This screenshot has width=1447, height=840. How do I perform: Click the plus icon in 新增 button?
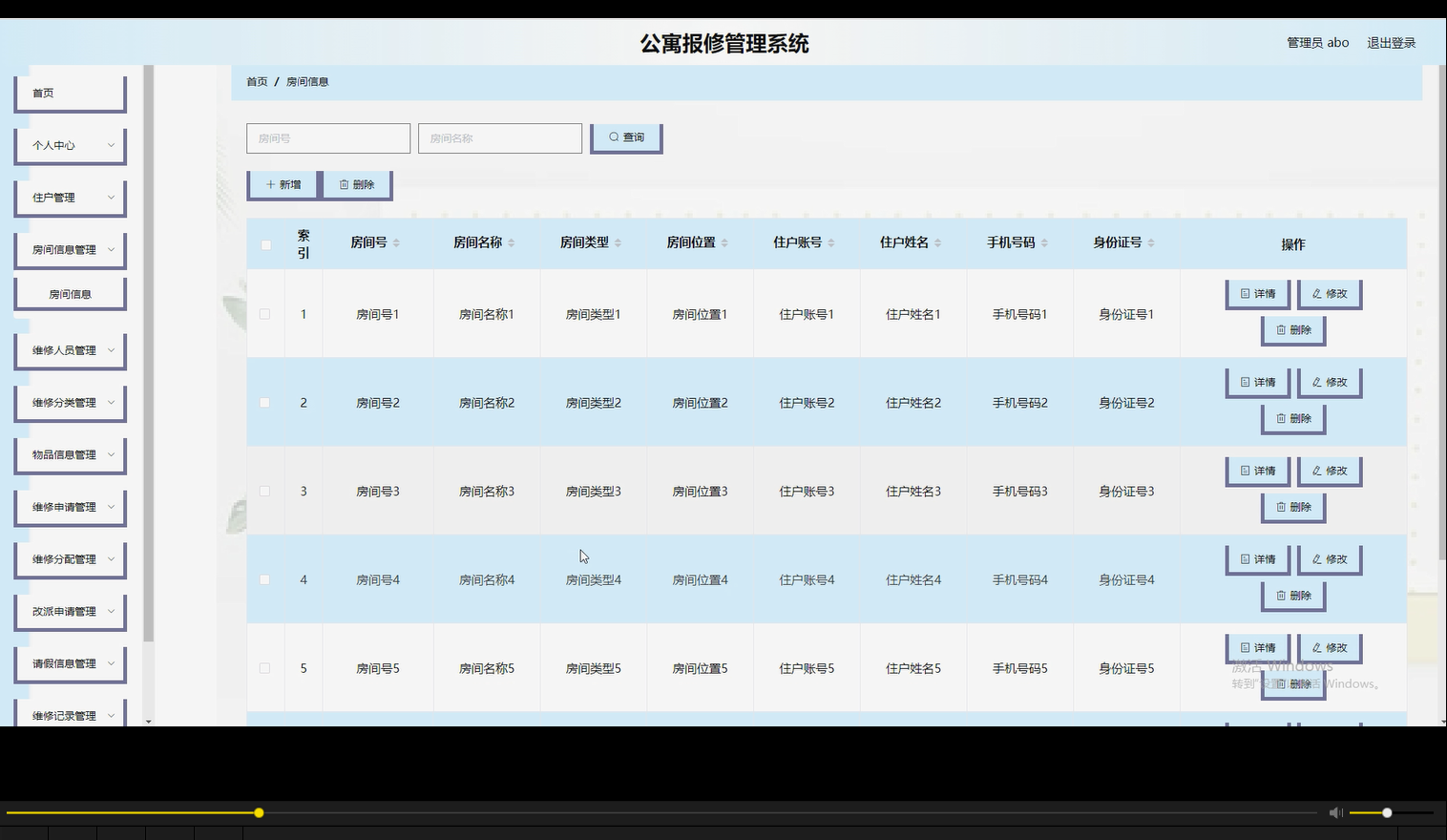(271, 184)
